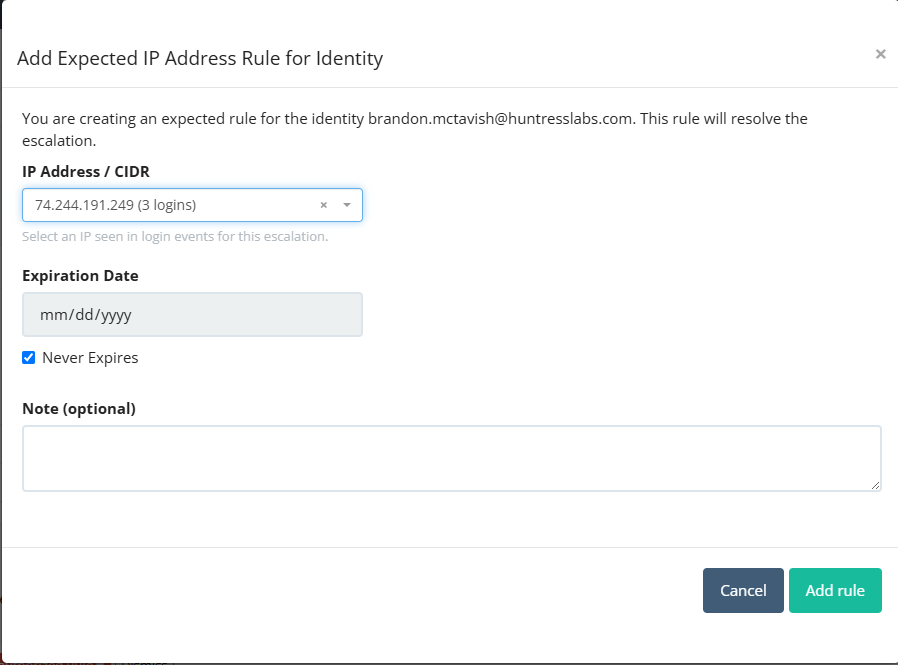Click the "Select an IP seen" hint text

[x=175, y=237]
